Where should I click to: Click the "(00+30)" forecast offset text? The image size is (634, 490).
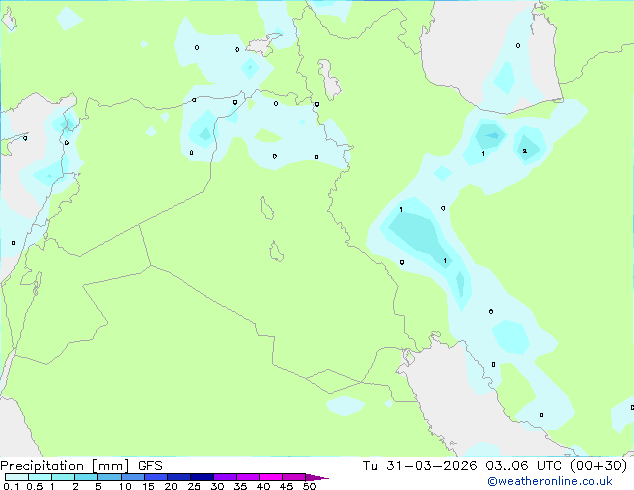click(x=598, y=466)
